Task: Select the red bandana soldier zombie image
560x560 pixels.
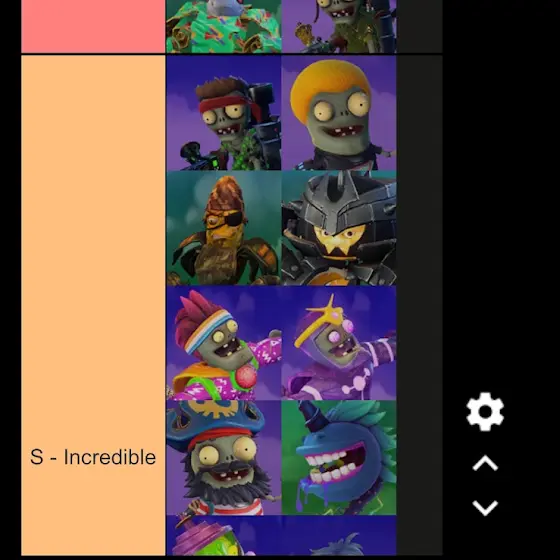Action: (x=224, y=113)
